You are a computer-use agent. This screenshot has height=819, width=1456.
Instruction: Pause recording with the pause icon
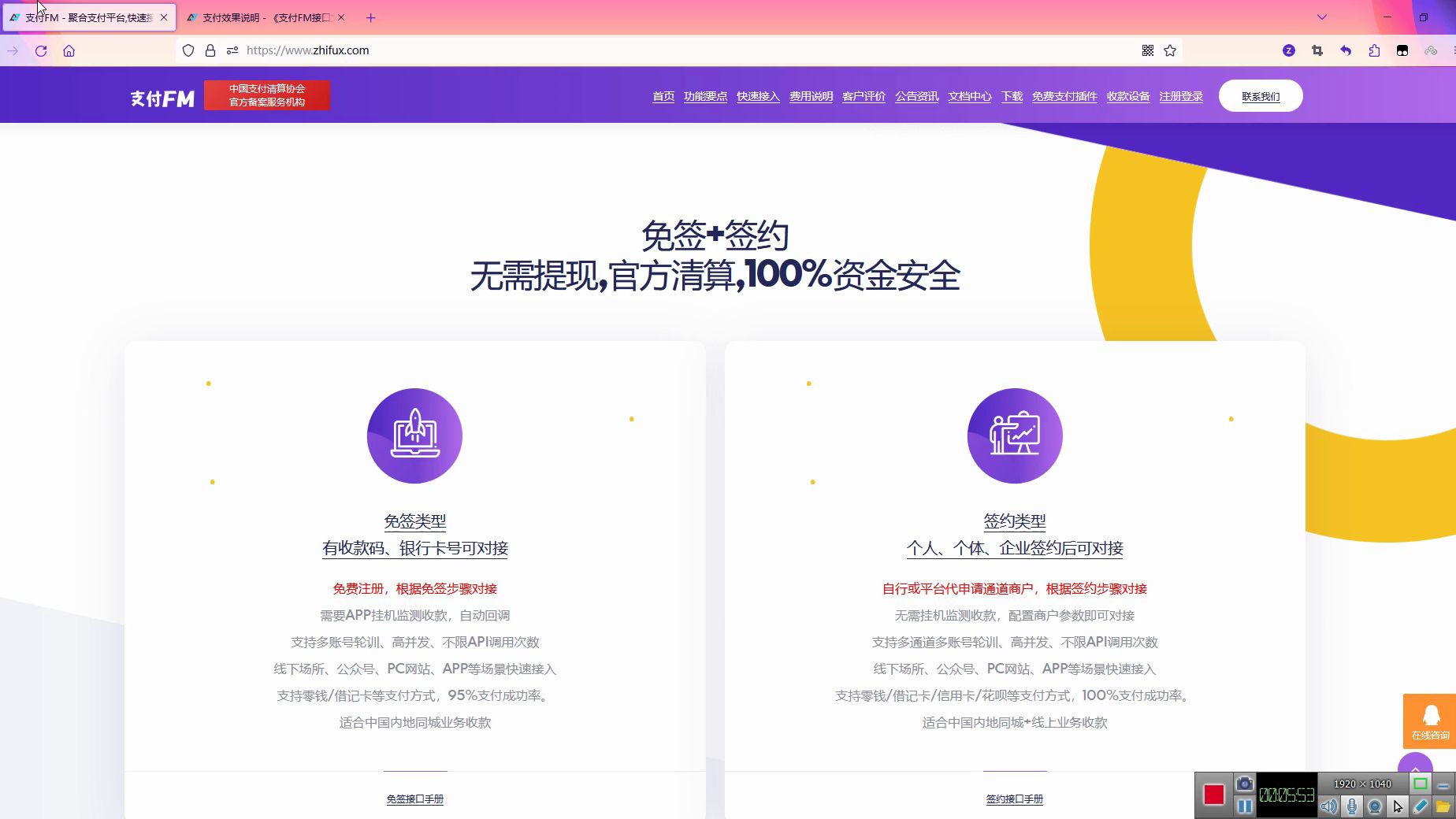pyautogui.click(x=1244, y=806)
